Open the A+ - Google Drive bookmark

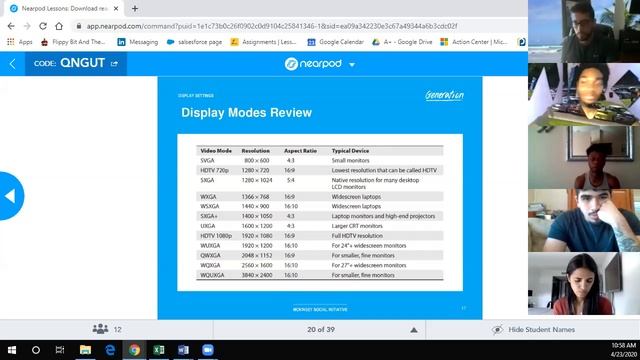point(402,42)
